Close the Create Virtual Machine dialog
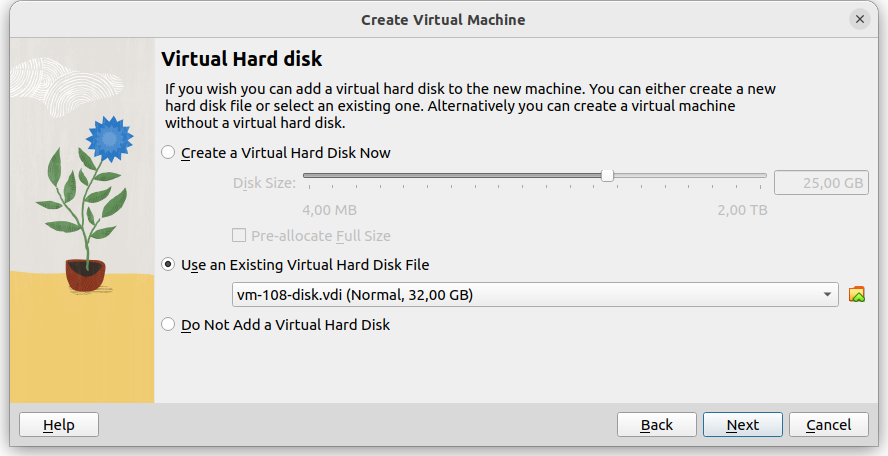This screenshot has width=888, height=456. point(860,19)
